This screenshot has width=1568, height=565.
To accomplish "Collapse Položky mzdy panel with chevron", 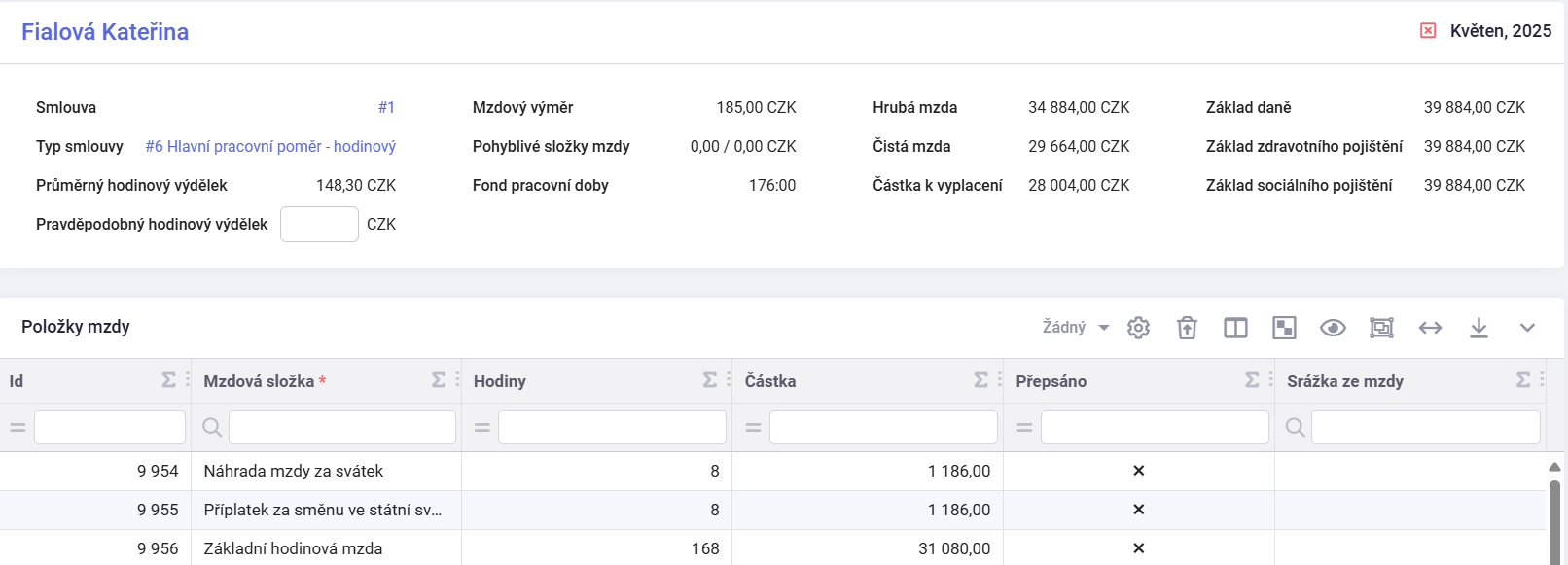I will (x=1527, y=328).
